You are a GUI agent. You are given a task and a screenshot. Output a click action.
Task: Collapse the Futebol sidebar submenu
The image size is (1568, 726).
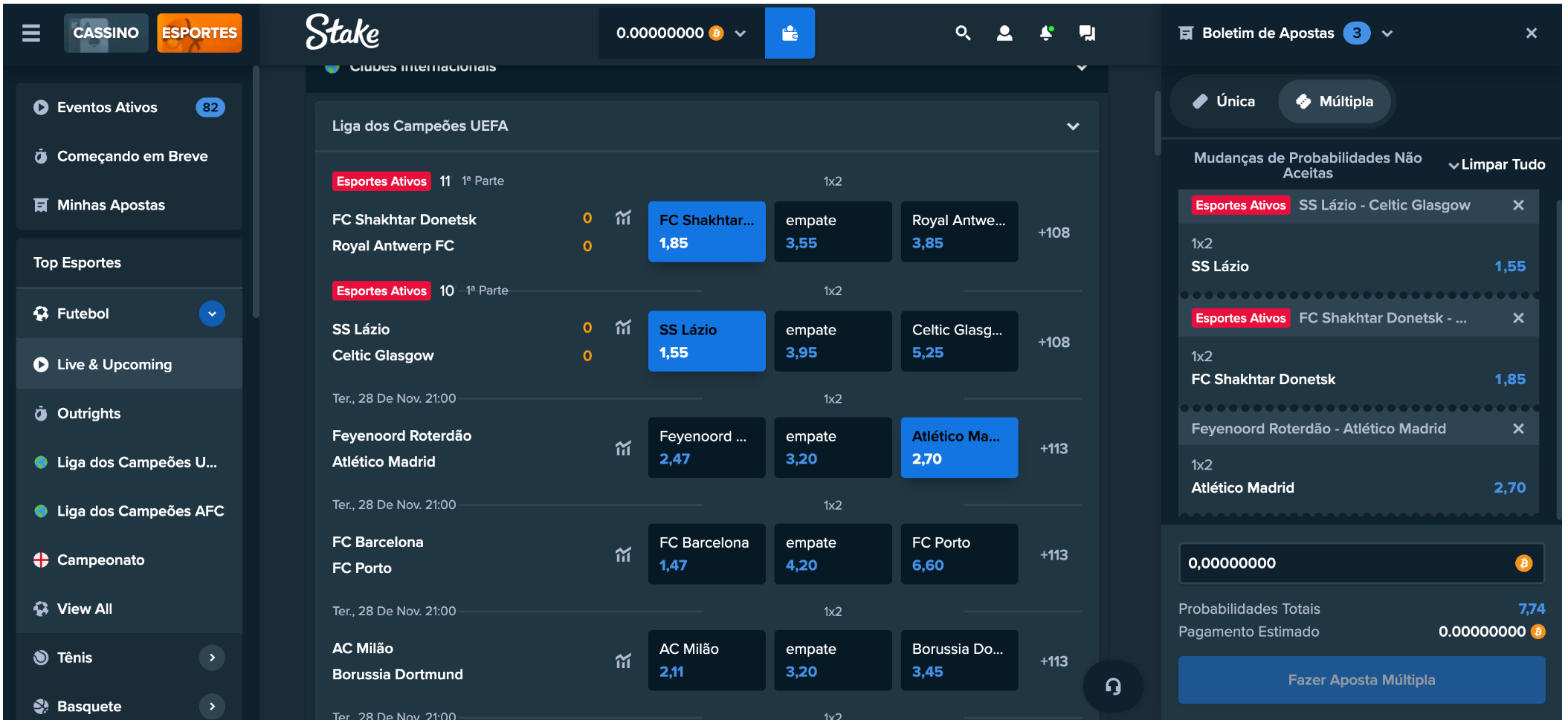[x=212, y=314]
